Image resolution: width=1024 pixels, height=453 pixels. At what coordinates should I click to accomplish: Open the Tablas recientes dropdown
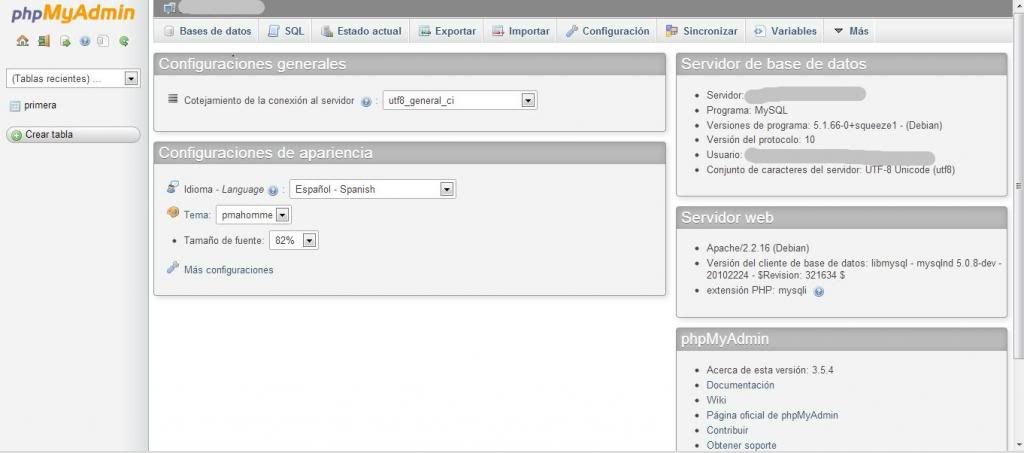[131, 78]
